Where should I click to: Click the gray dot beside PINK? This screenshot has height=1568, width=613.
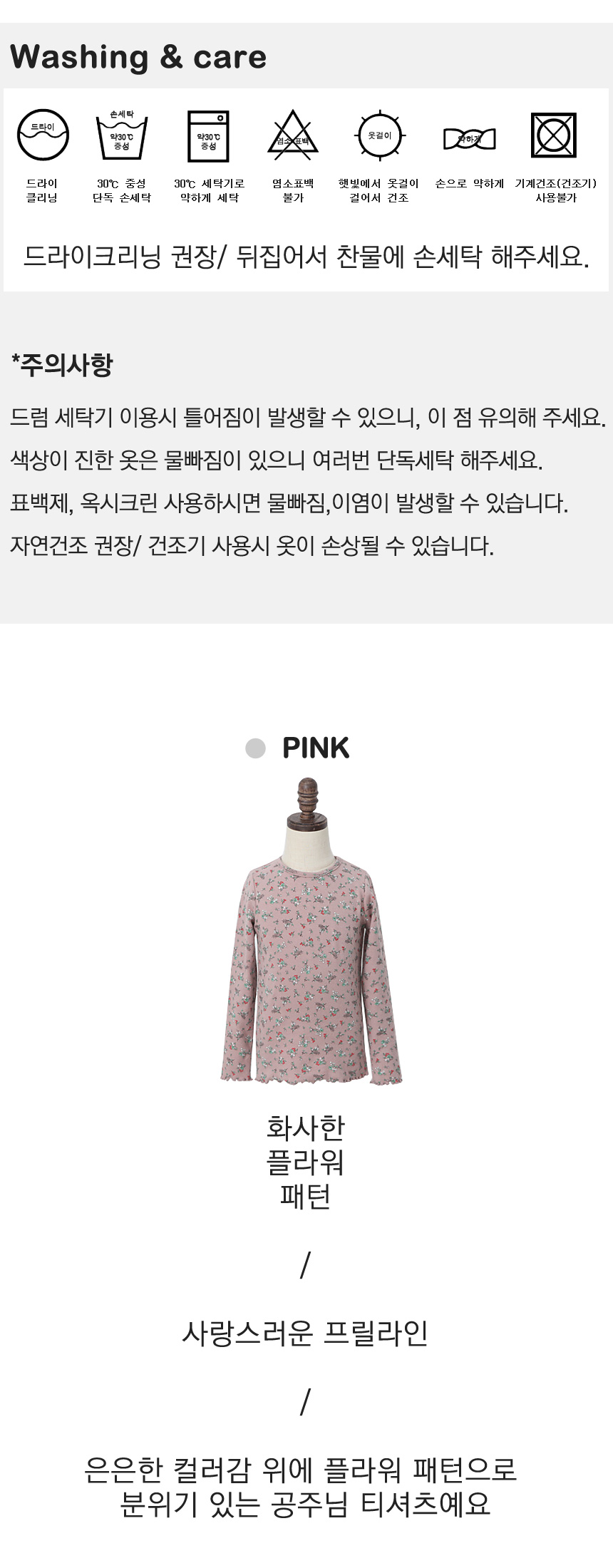pos(255,748)
